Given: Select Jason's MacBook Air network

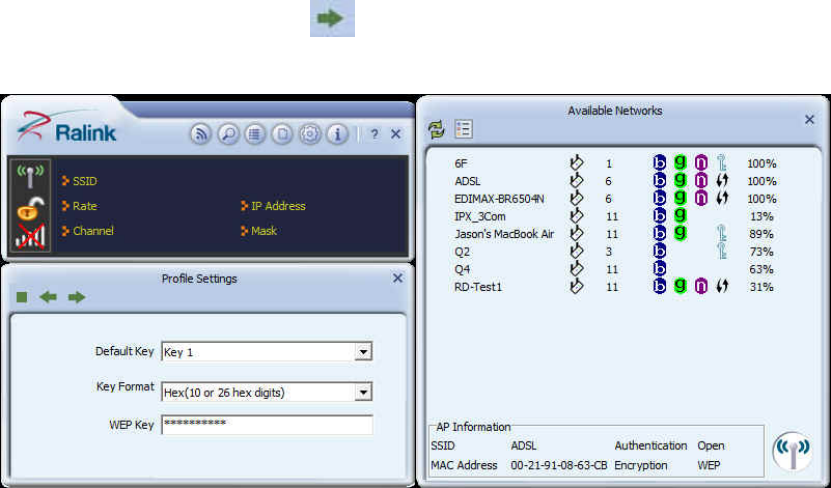Looking at the screenshot, I should (x=504, y=234).
